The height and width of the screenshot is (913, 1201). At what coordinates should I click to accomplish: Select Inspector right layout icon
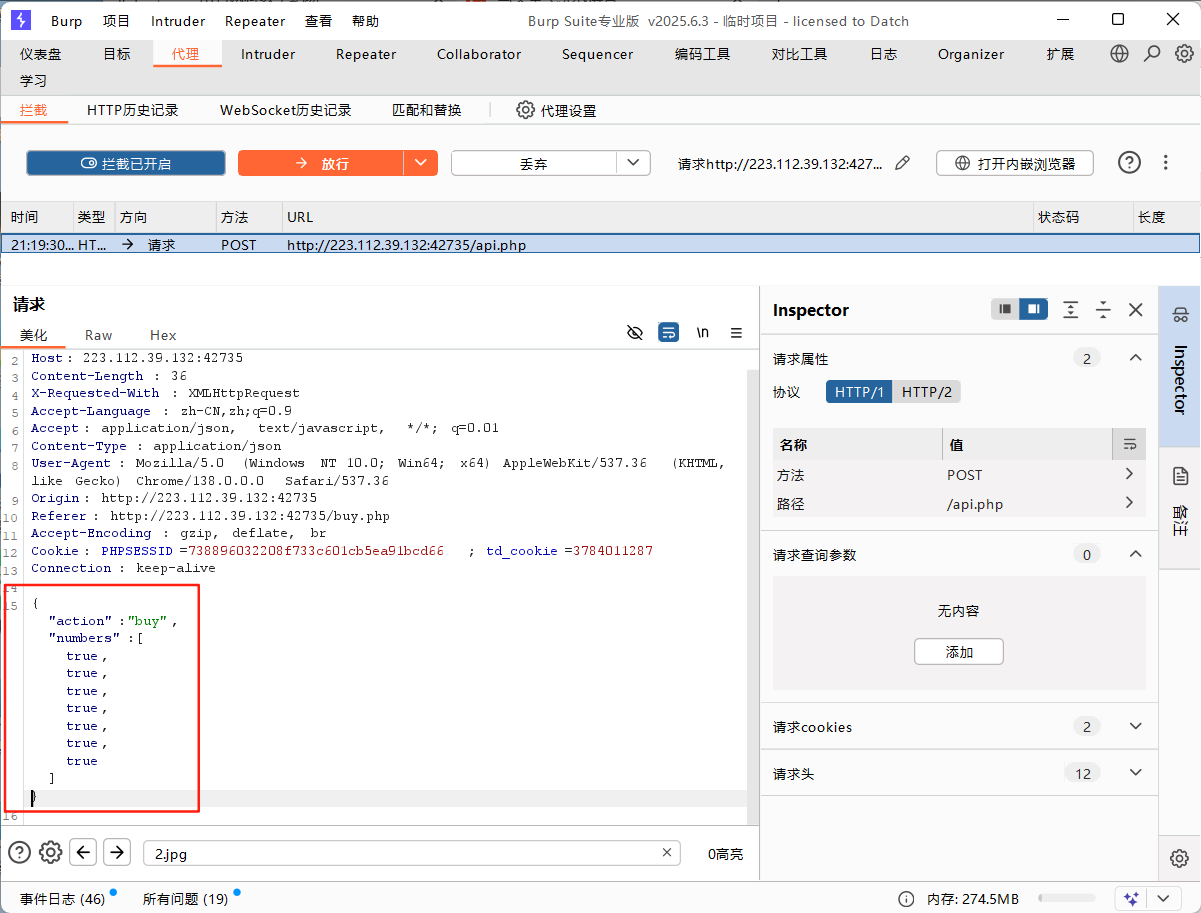point(1033,309)
